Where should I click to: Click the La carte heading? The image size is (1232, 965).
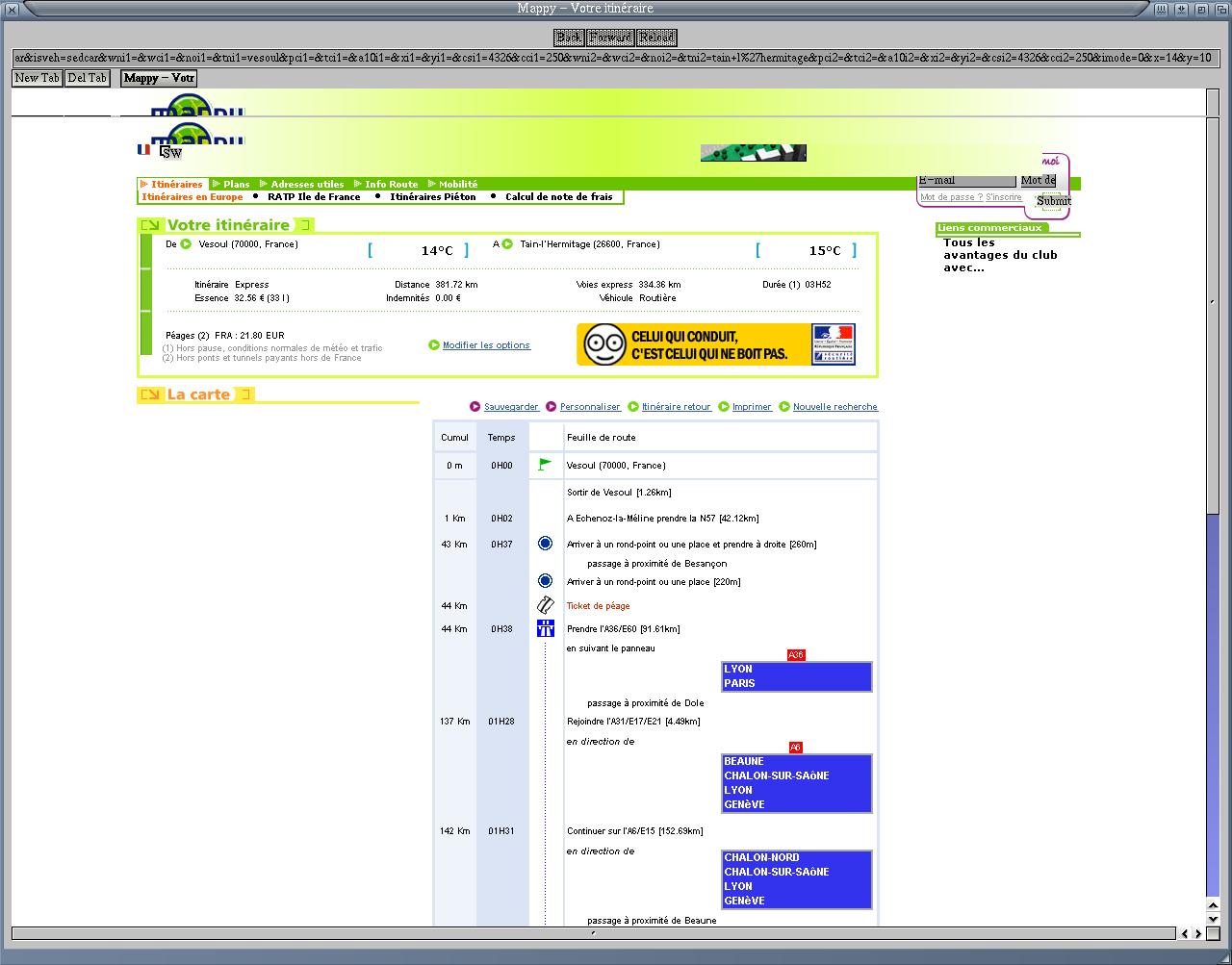pos(198,394)
